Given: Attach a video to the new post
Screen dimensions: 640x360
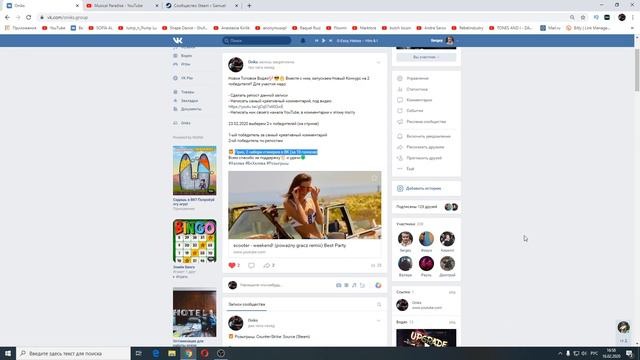Looking at the screenshot, I should tap(346, 285).
